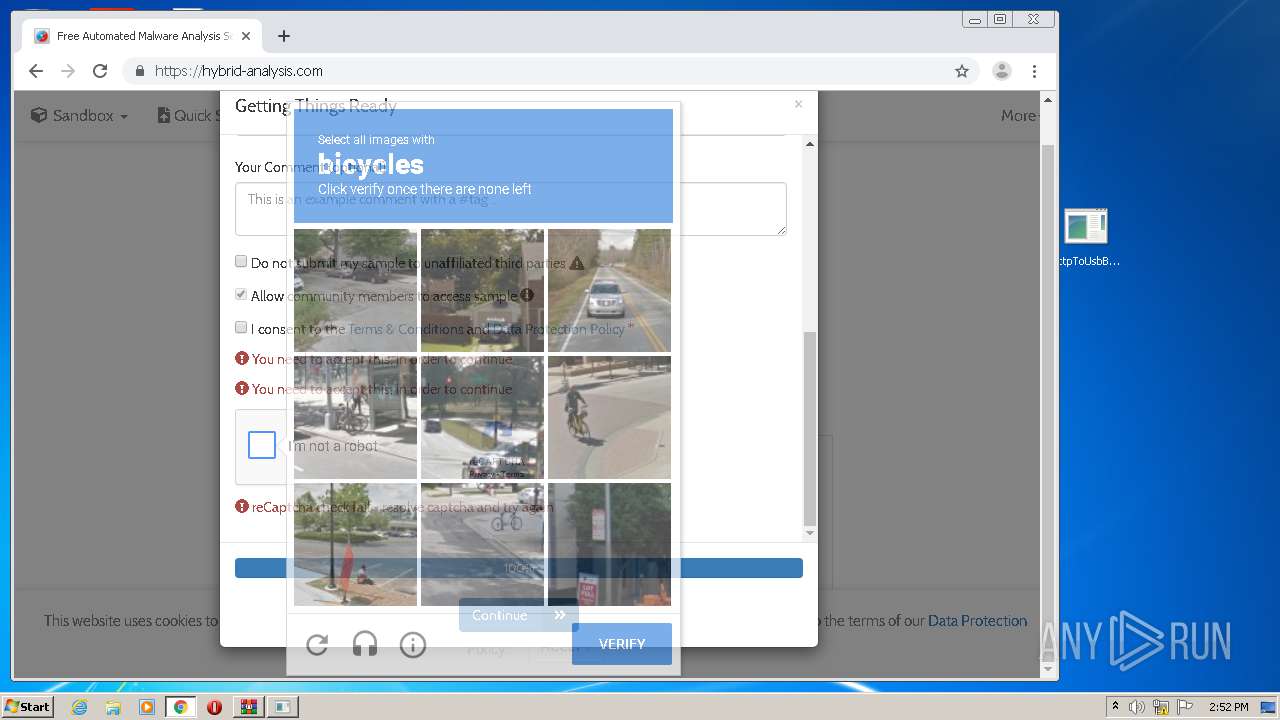The image size is (1280, 720).
Task: Check the Terms & Conditions consent box
Action: 241,327
